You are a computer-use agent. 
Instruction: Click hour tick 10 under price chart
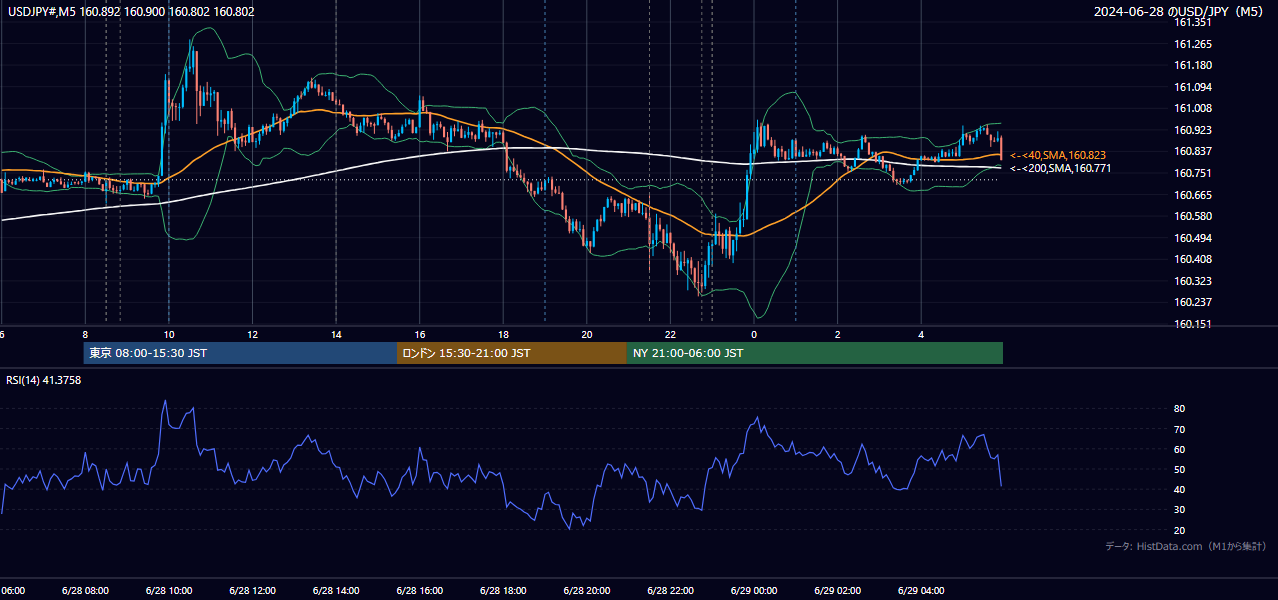(169, 334)
